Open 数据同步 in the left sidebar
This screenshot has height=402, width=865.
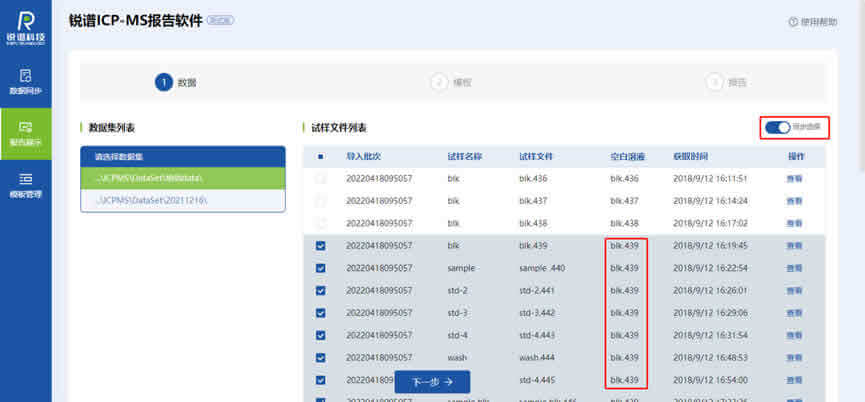tap(25, 82)
